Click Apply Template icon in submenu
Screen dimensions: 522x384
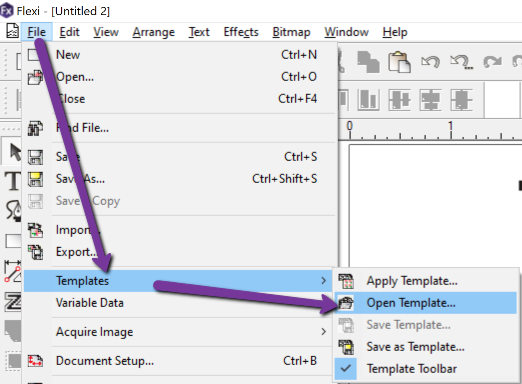tap(346, 281)
